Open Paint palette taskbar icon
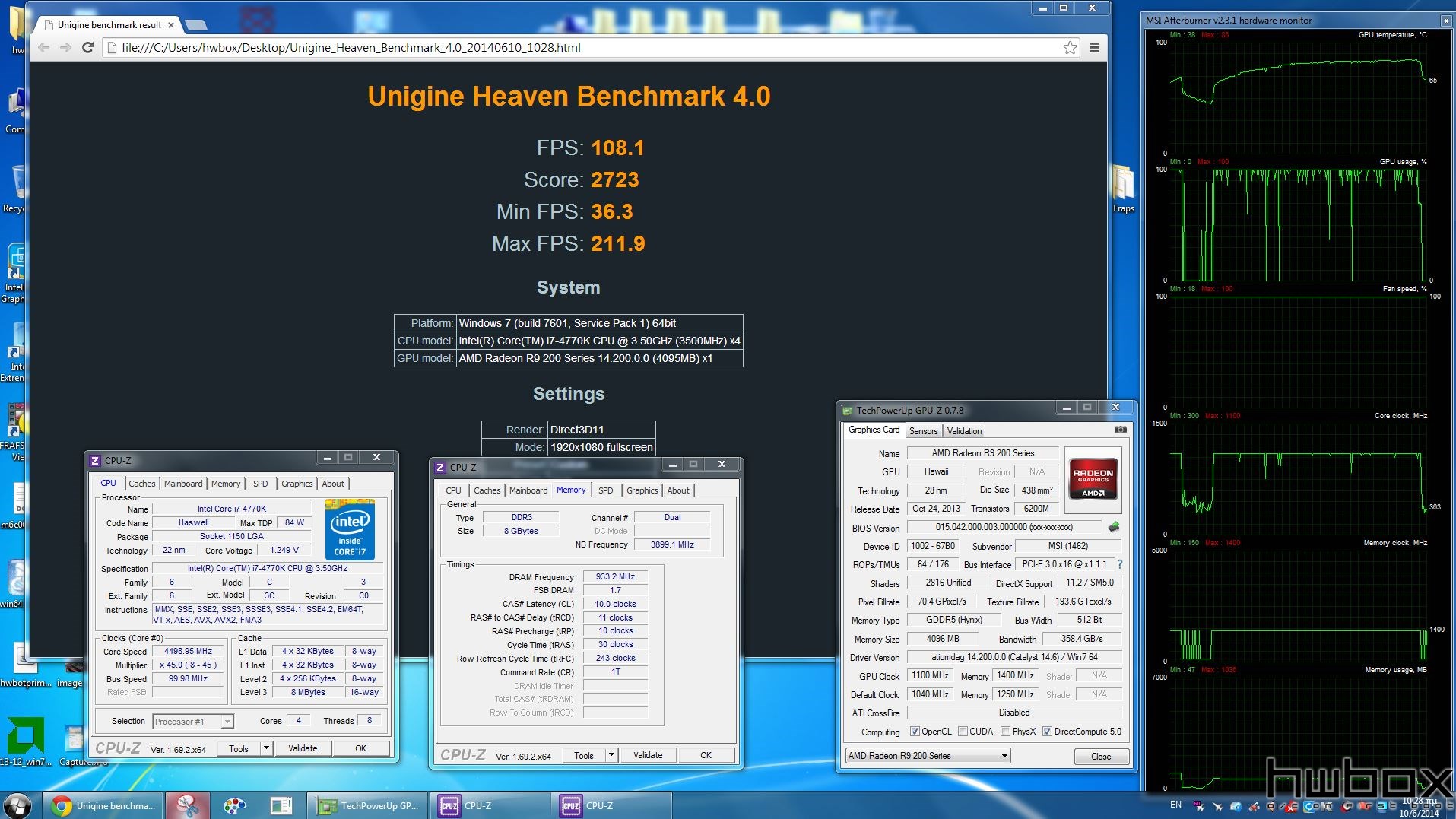The image size is (1456, 819). pyautogui.click(x=235, y=805)
